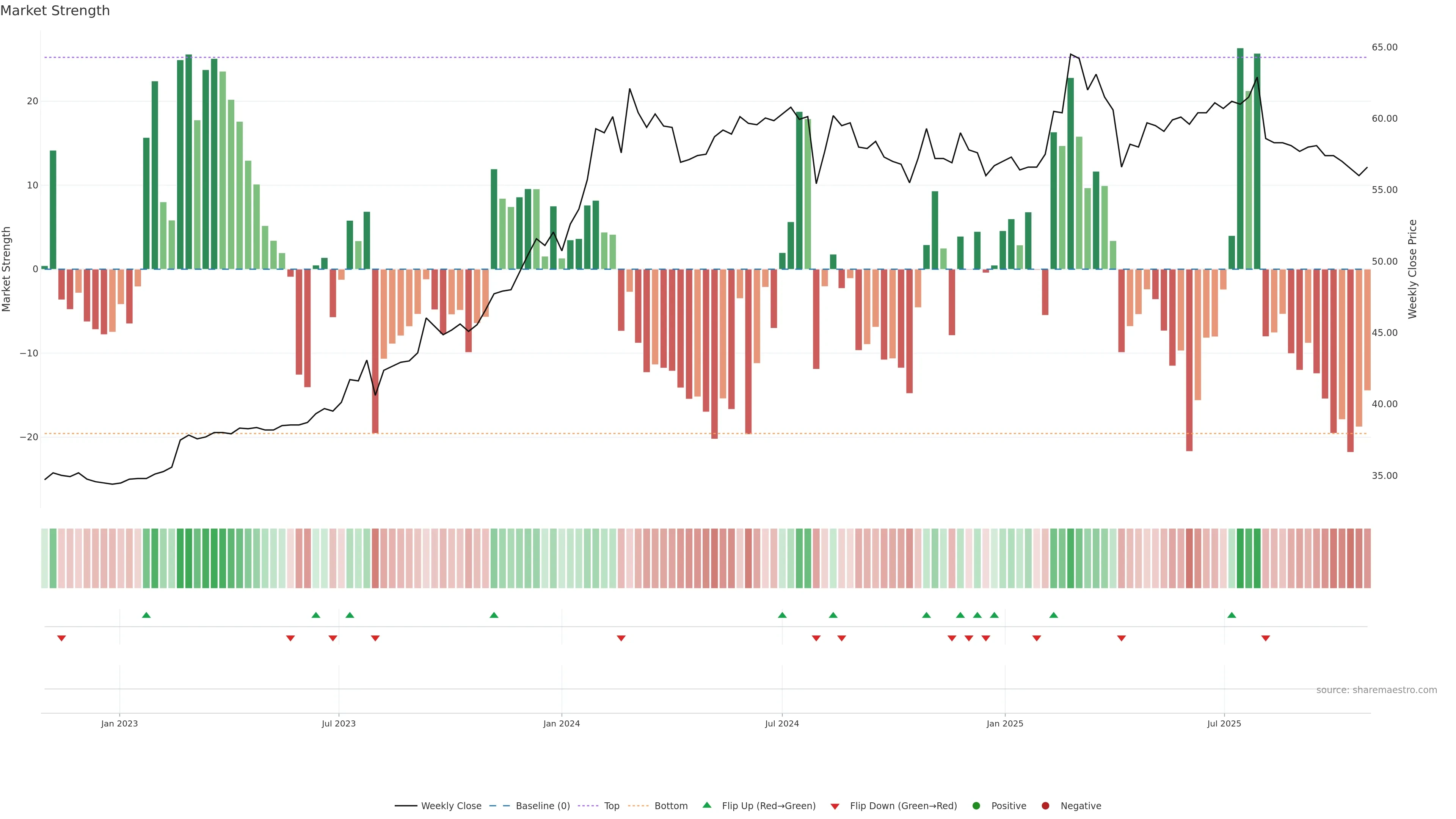Click the red Flip Down triangle legend icon
The height and width of the screenshot is (819, 1456).
click(835, 806)
